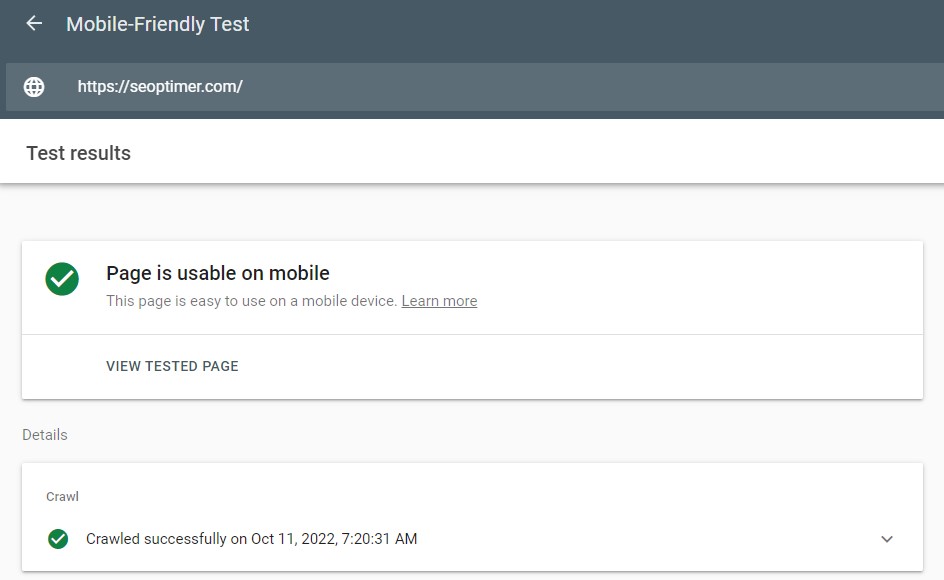The image size is (944, 580).
Task: Open the Learn more link
Action: click(x=439, y=301)
